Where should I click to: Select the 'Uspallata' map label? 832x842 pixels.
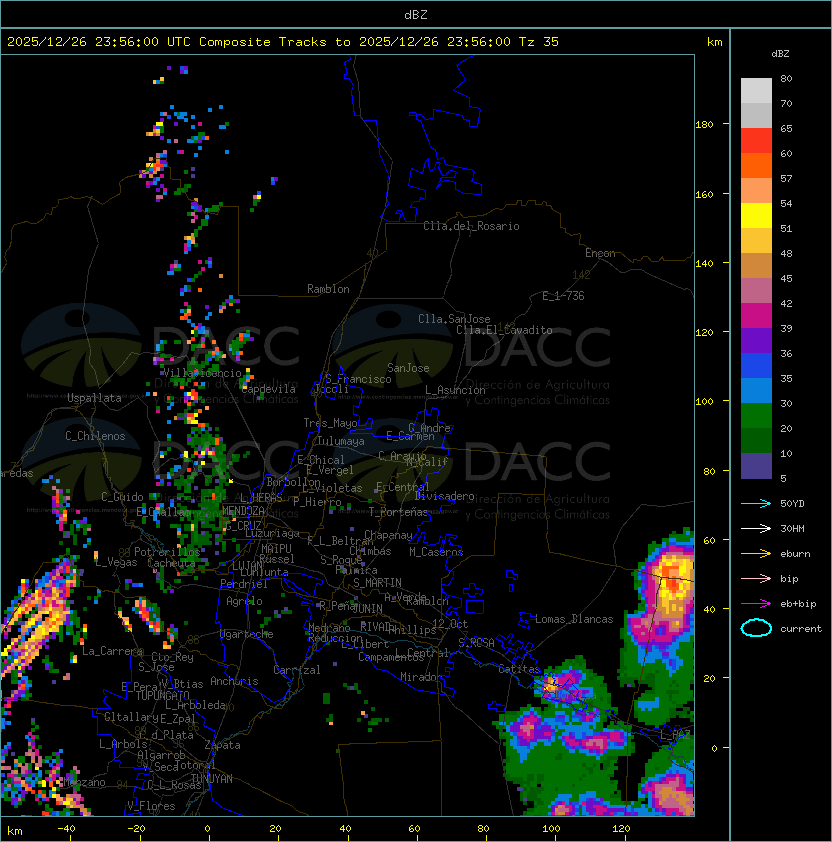(94, 398)
